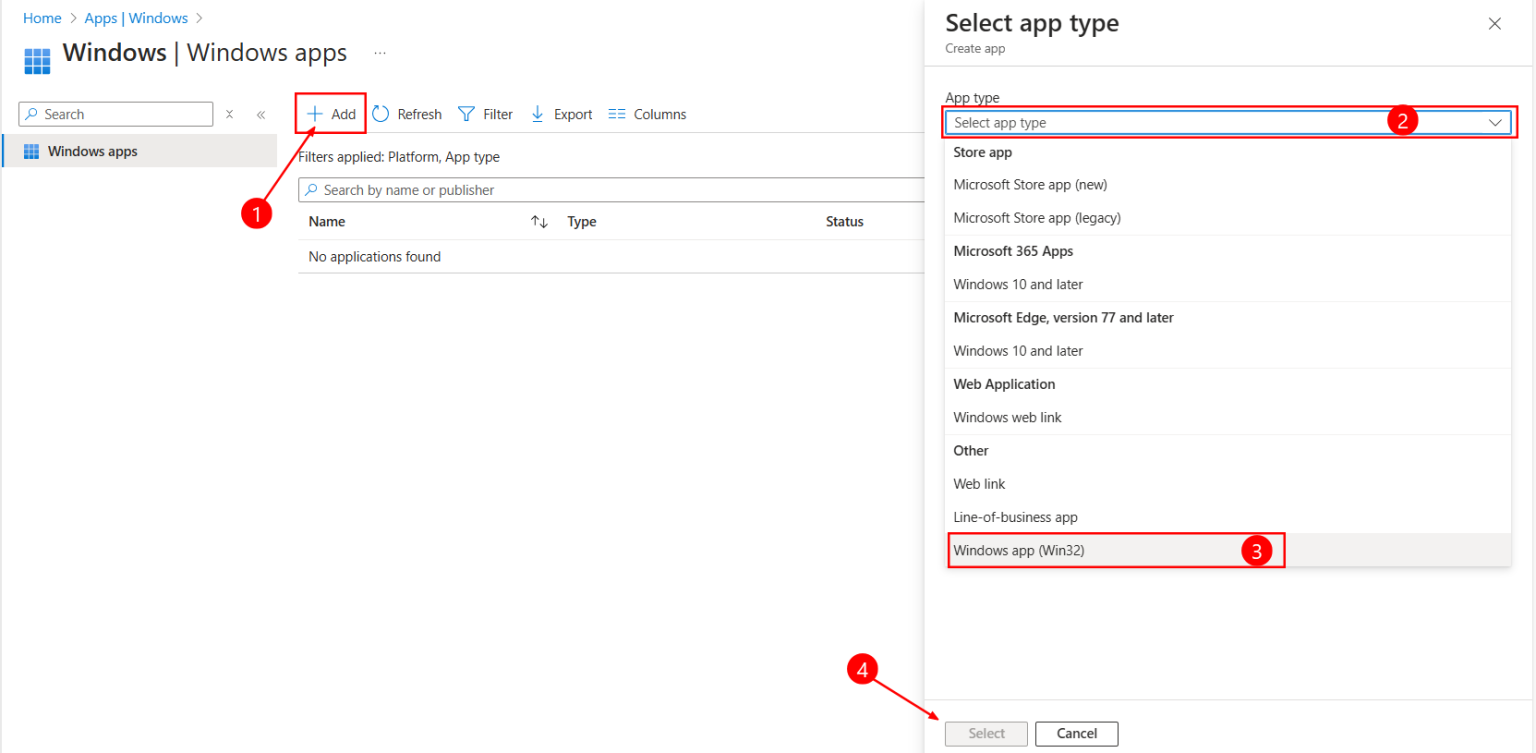
Task: Select the Windows apps item in the sidebar
Action: 93,150
